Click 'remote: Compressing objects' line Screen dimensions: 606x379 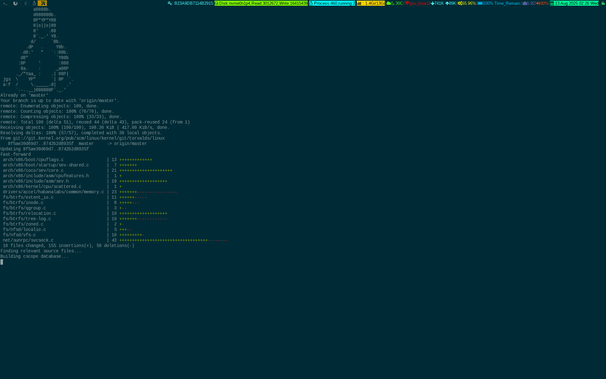[61, 117]
